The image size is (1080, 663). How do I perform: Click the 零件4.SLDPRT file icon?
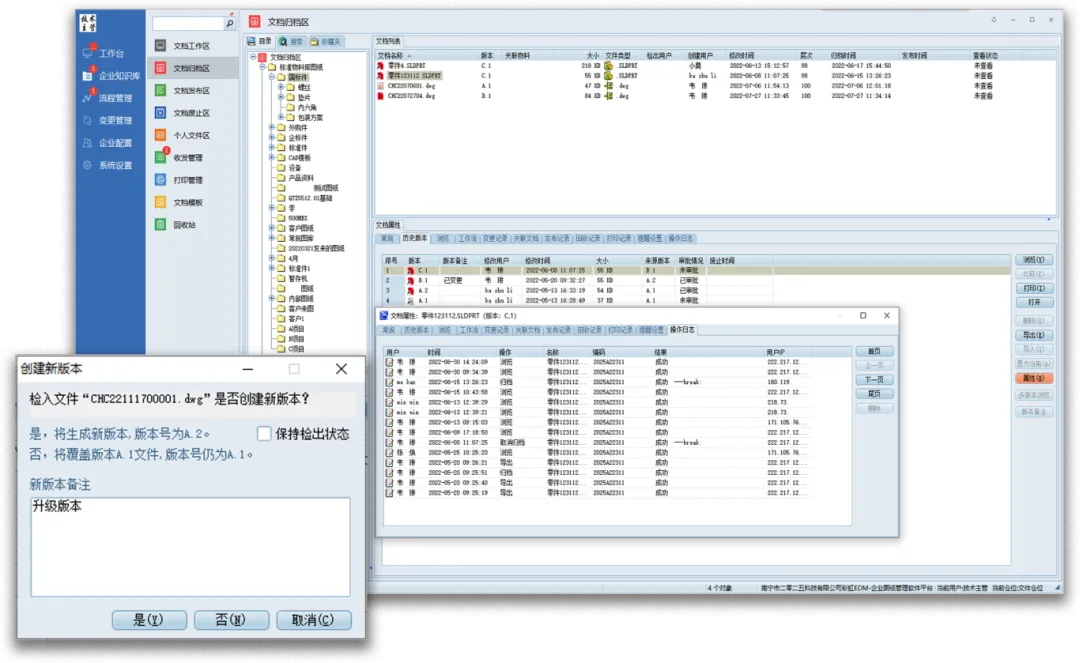pyautogui.click(x=380, y=65)
